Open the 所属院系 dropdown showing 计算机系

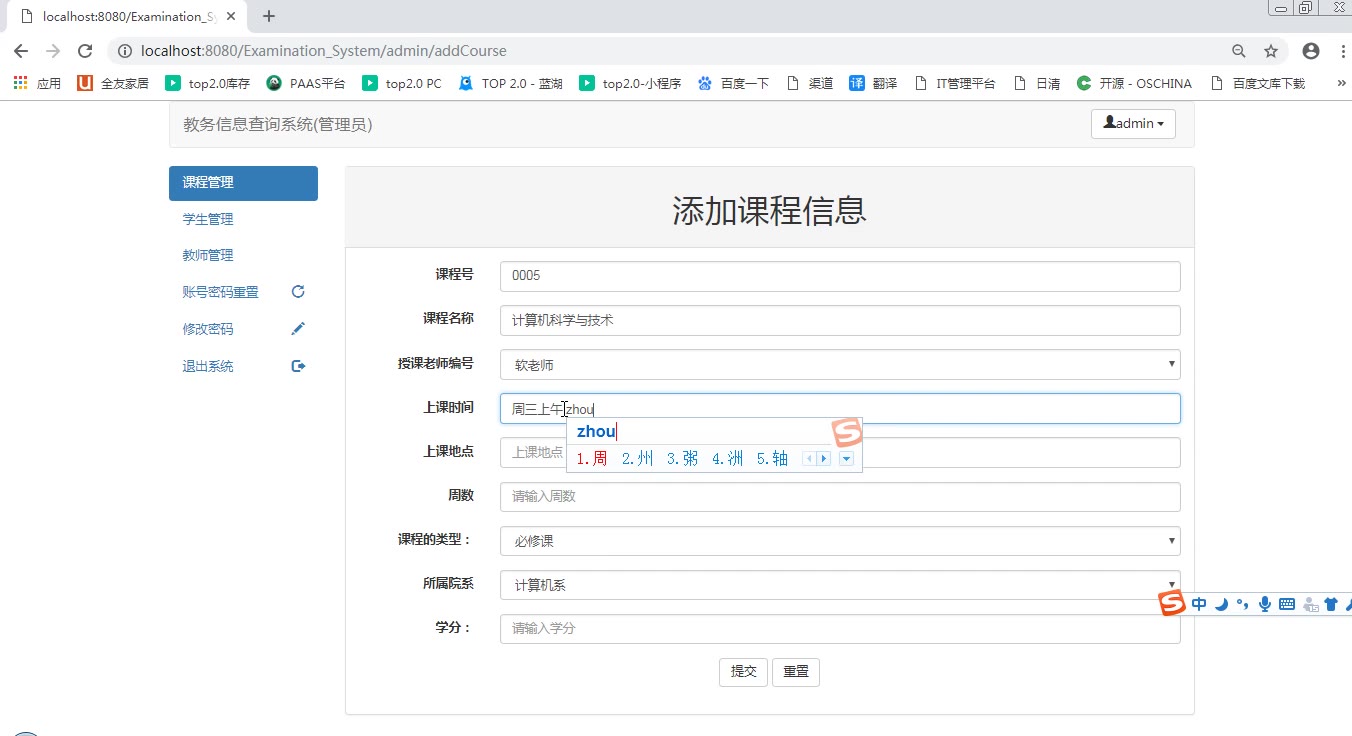[840, 584]
